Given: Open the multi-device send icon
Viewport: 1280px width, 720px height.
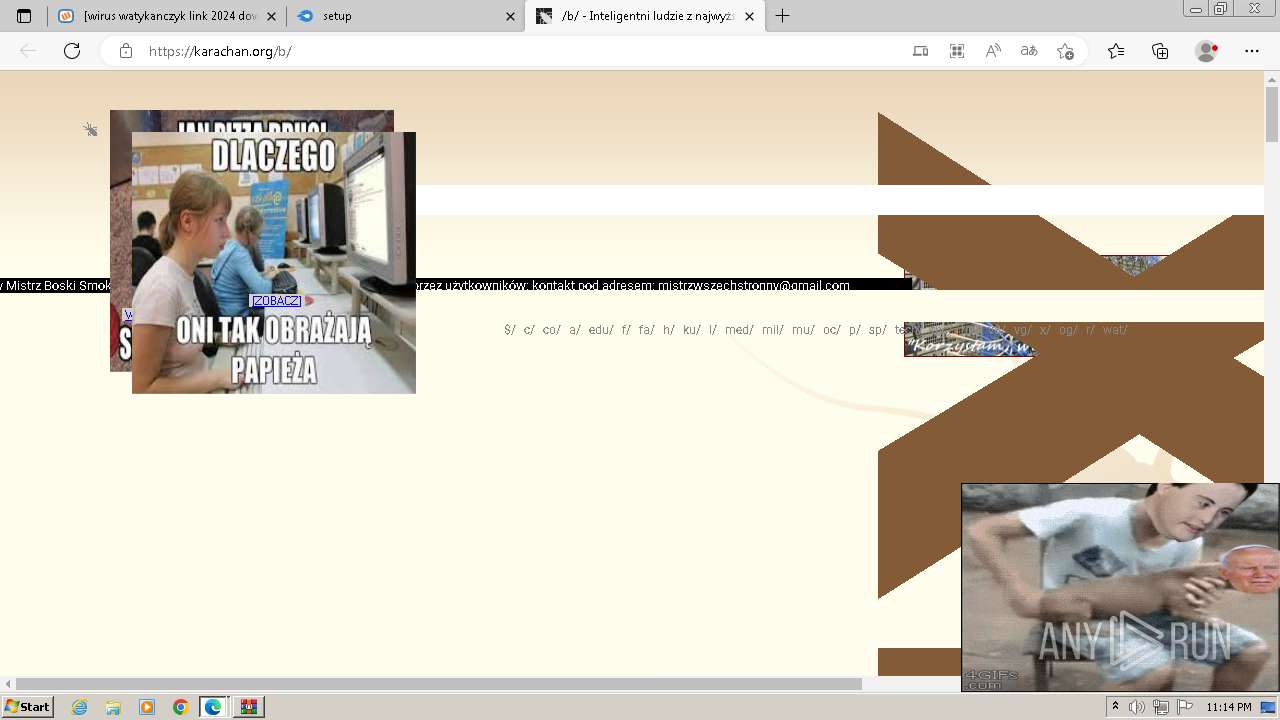Looking at the screenshot, I should coord(920,51).
